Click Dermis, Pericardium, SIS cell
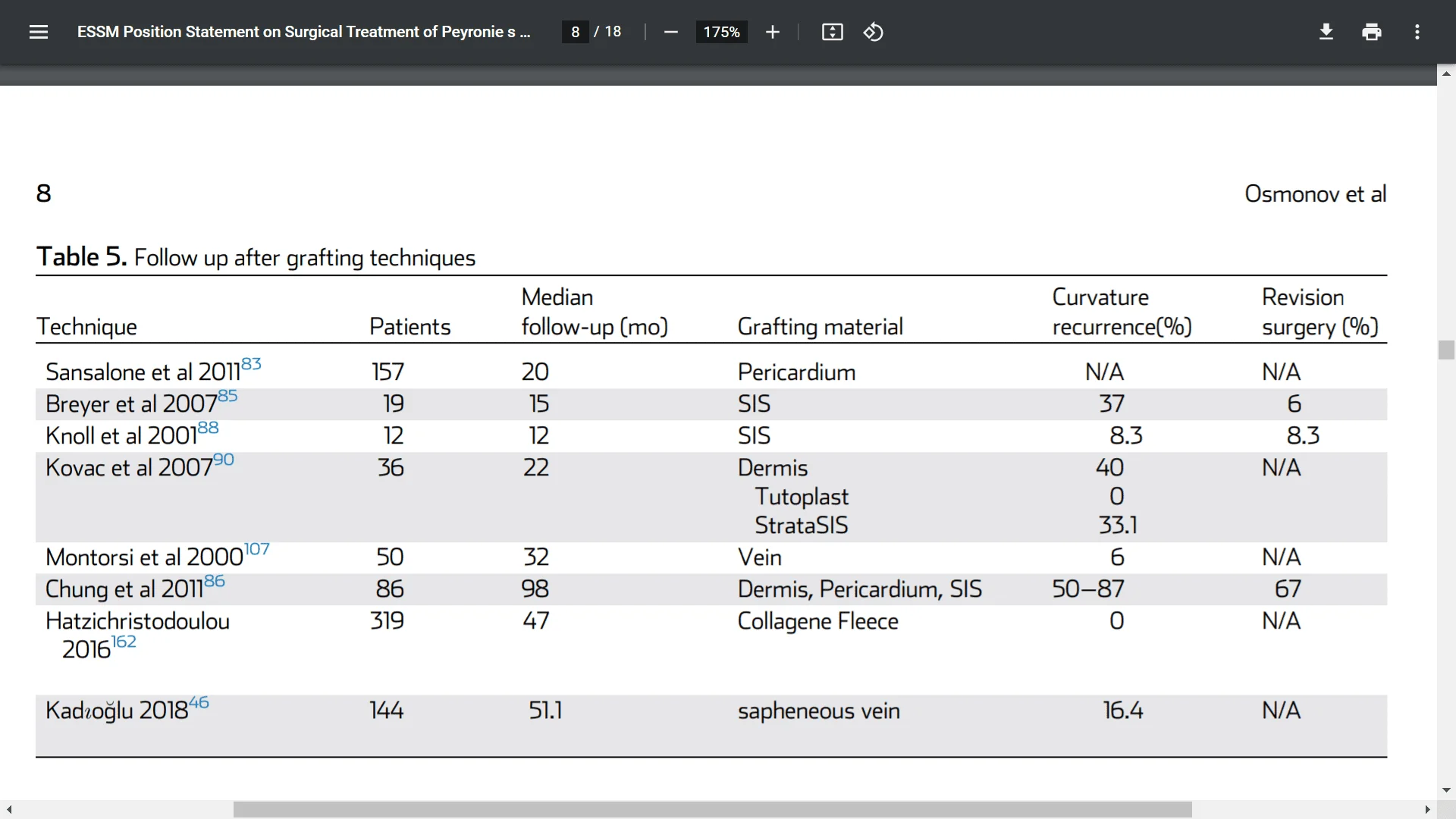Image resolution: width=1456 pixels, height=819 pixels. click(859, 589)
